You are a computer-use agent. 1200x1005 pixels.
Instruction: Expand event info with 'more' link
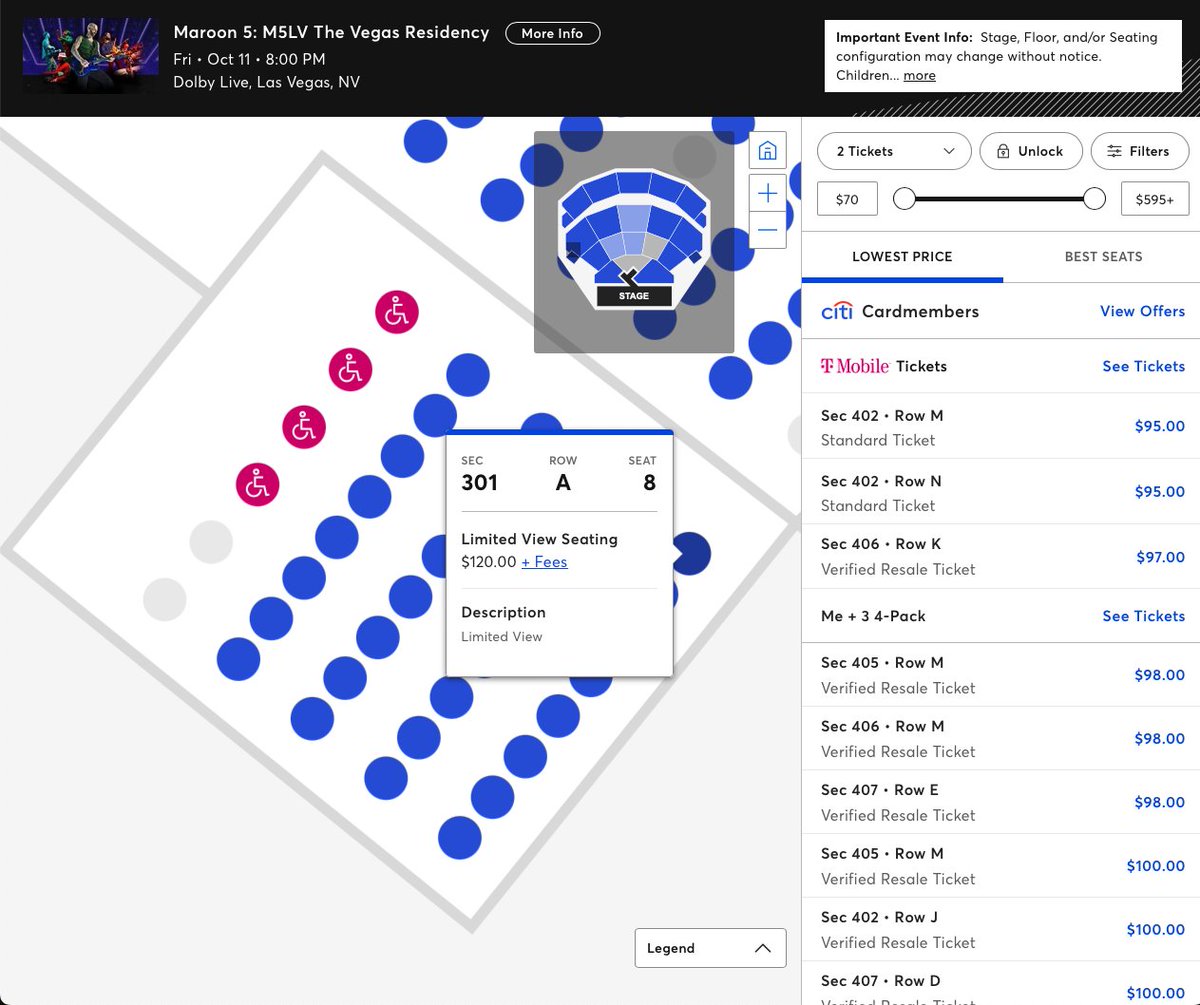[x=919, y=75]
